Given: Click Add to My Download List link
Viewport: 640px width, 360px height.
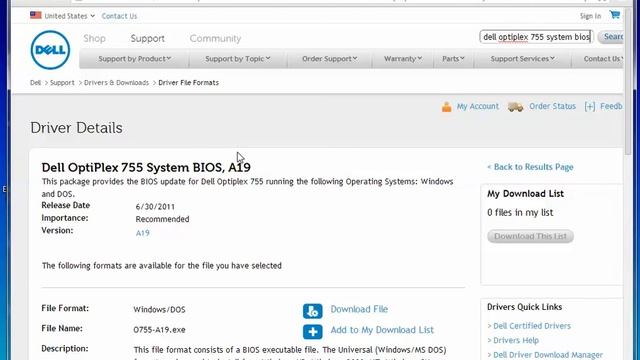Looking at the screenshot, I should point(382,330).
